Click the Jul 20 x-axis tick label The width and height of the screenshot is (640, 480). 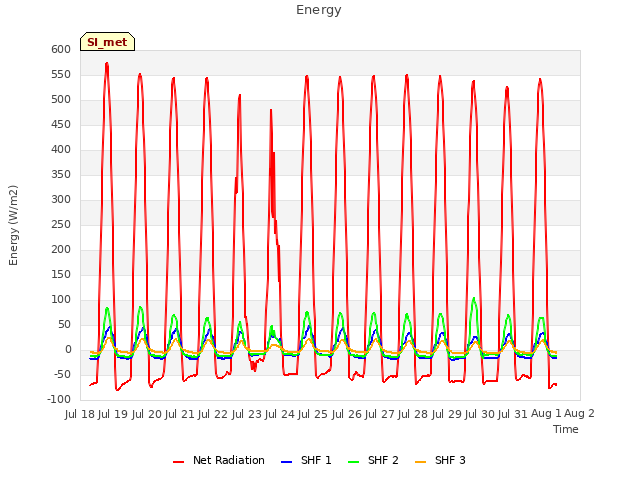pos(147,414)
